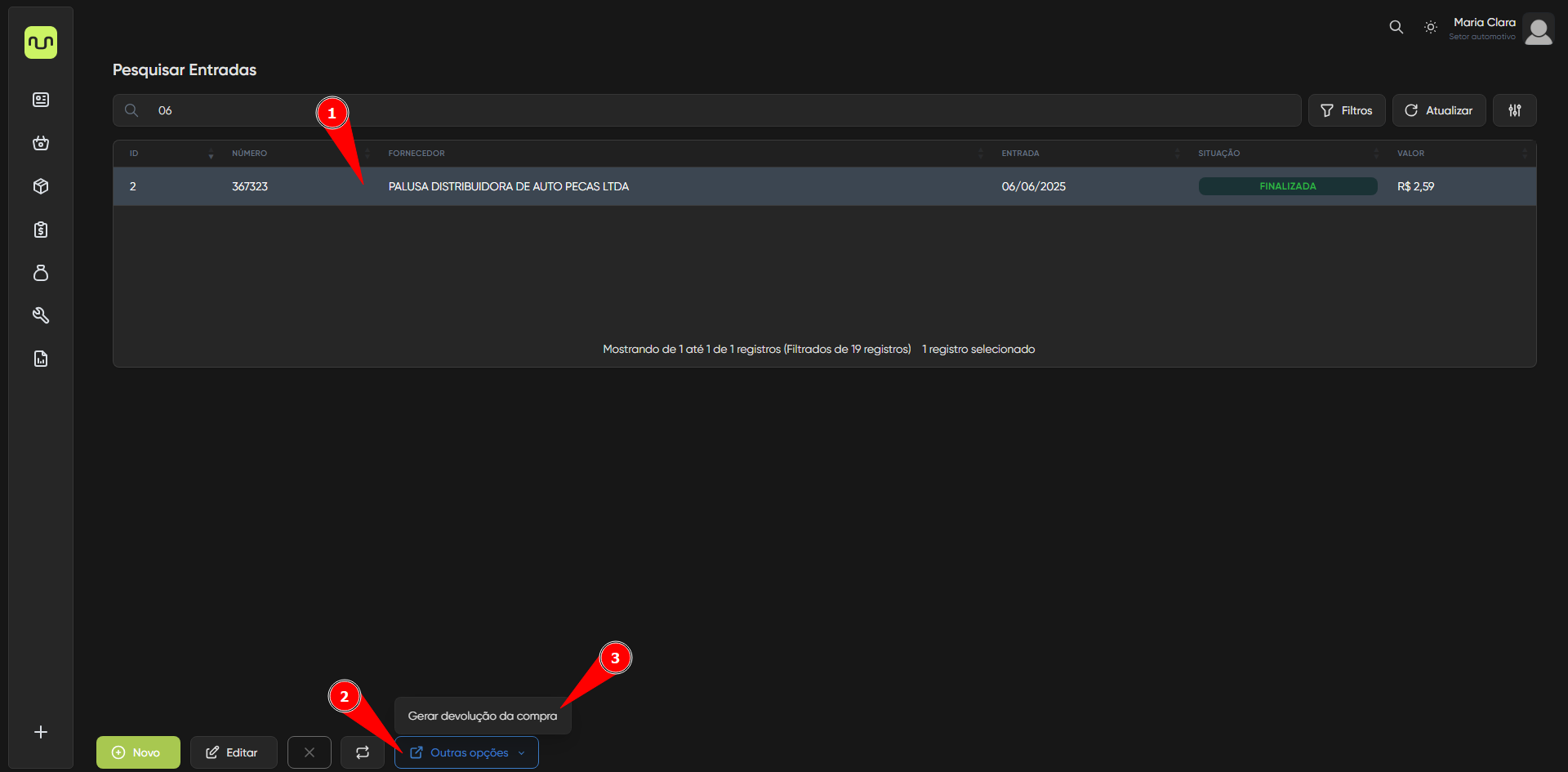Sort table by Entrada column header
Image resolution: width=1568 pixels, height=772 pixels.
(x=1020, y=154)
